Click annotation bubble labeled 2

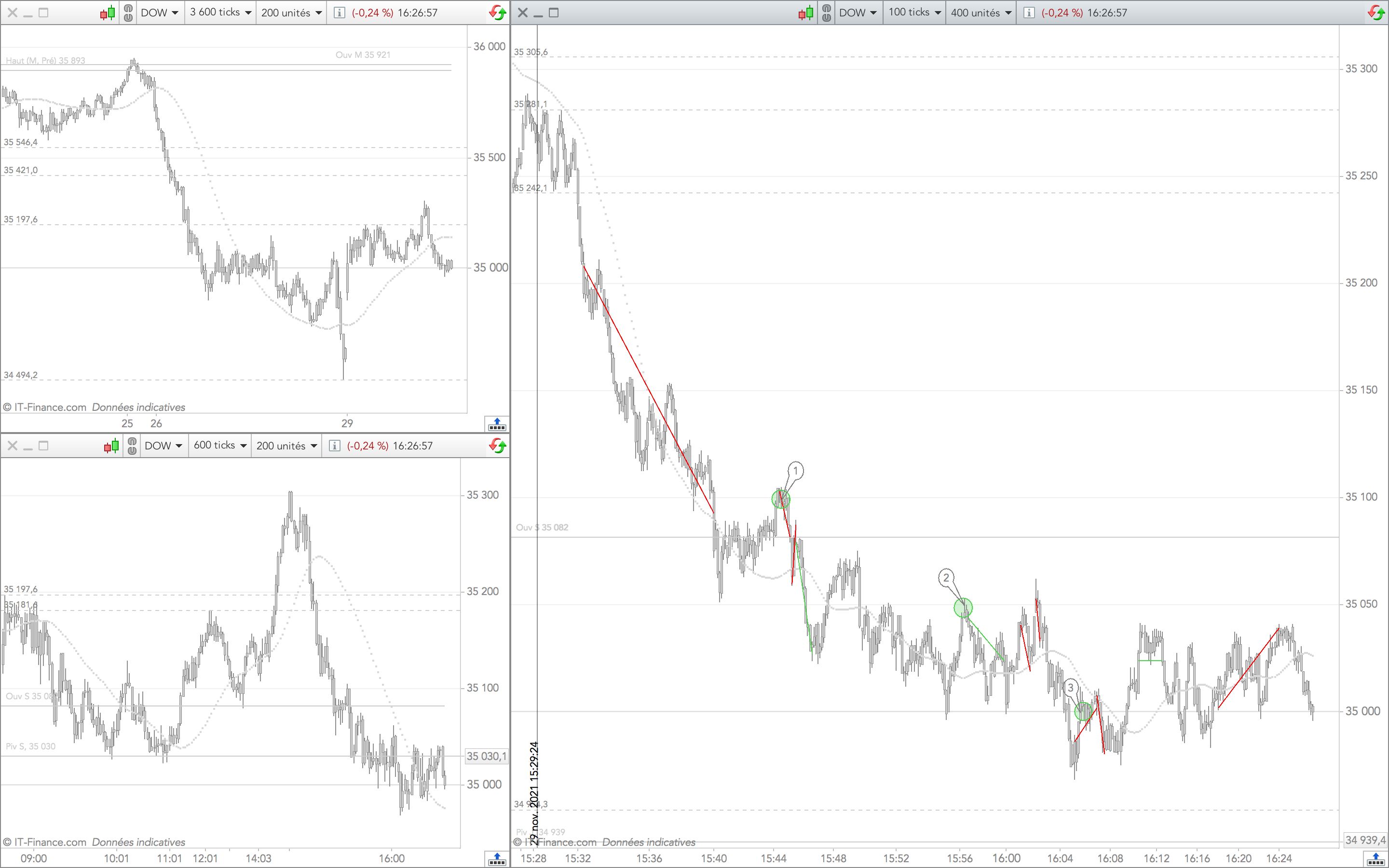(x=946, y=578)
